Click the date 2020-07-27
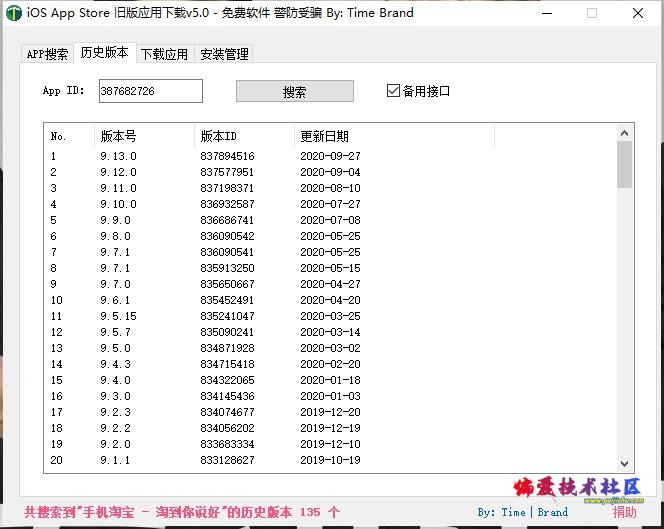The width and height of the screenshot is (664, 529). pos(330,204)
